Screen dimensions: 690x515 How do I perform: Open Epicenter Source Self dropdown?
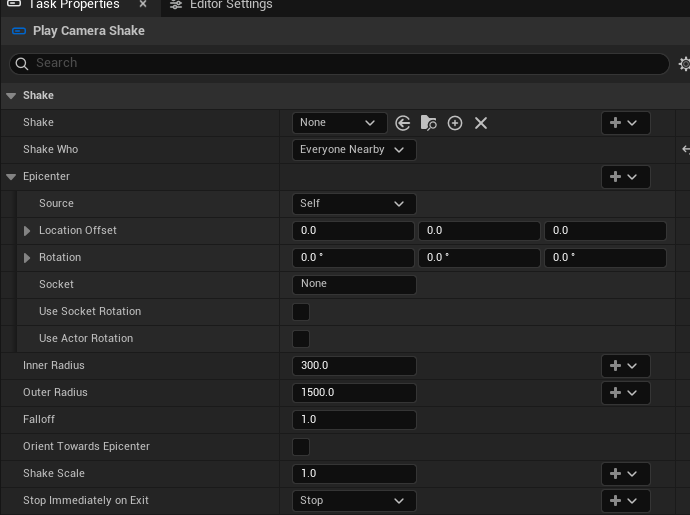point(354,204)
